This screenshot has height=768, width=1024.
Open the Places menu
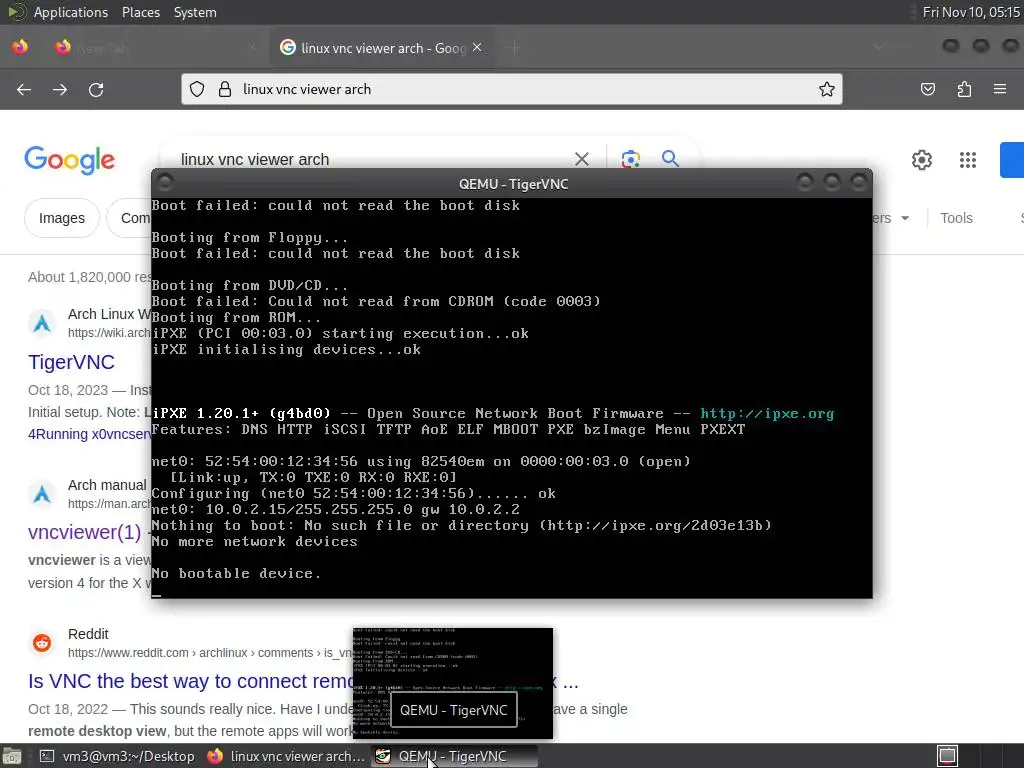click(140, 12)
